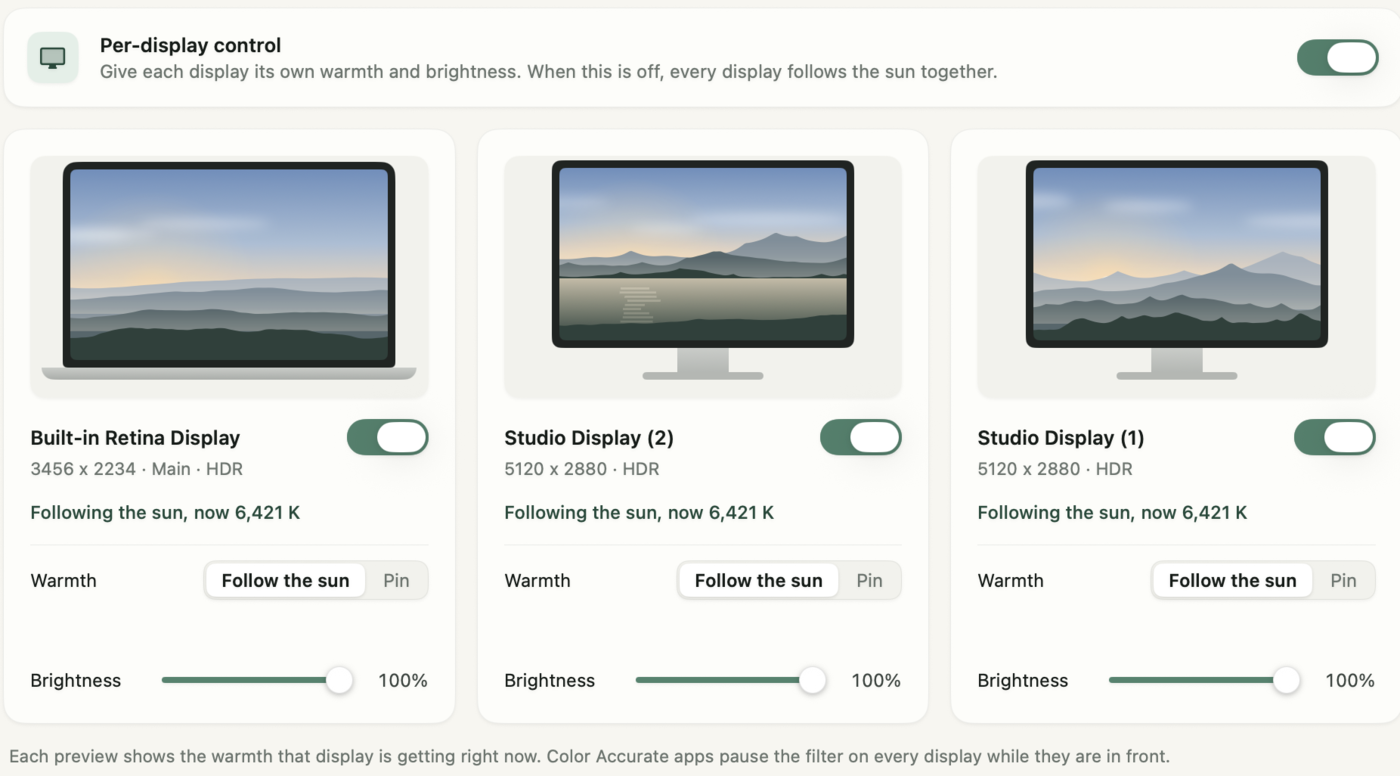Click Studio Display (2) brightness slider knob
1400x776 pixels.
813,680
